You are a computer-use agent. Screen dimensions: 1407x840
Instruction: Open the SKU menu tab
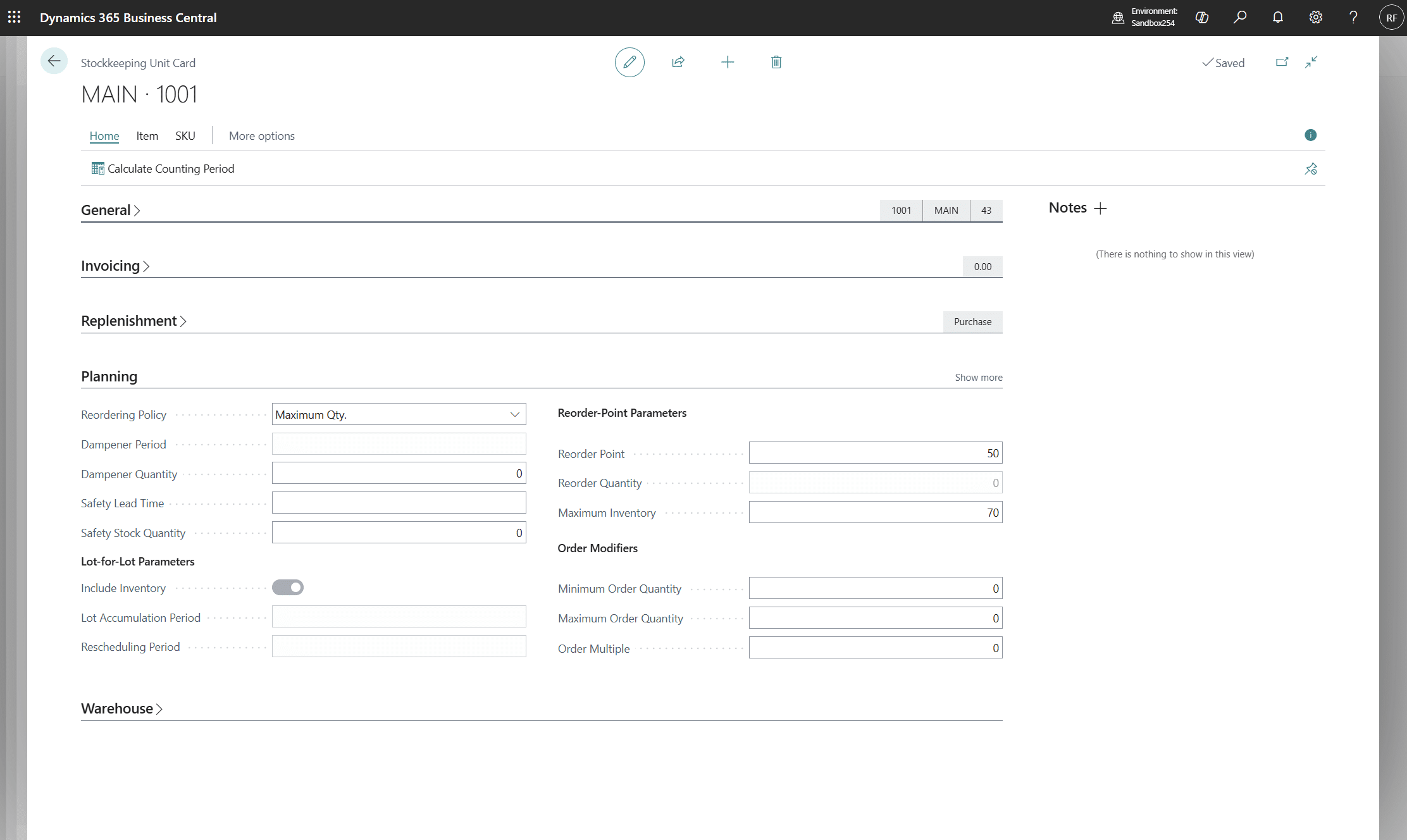click(185, 135)
